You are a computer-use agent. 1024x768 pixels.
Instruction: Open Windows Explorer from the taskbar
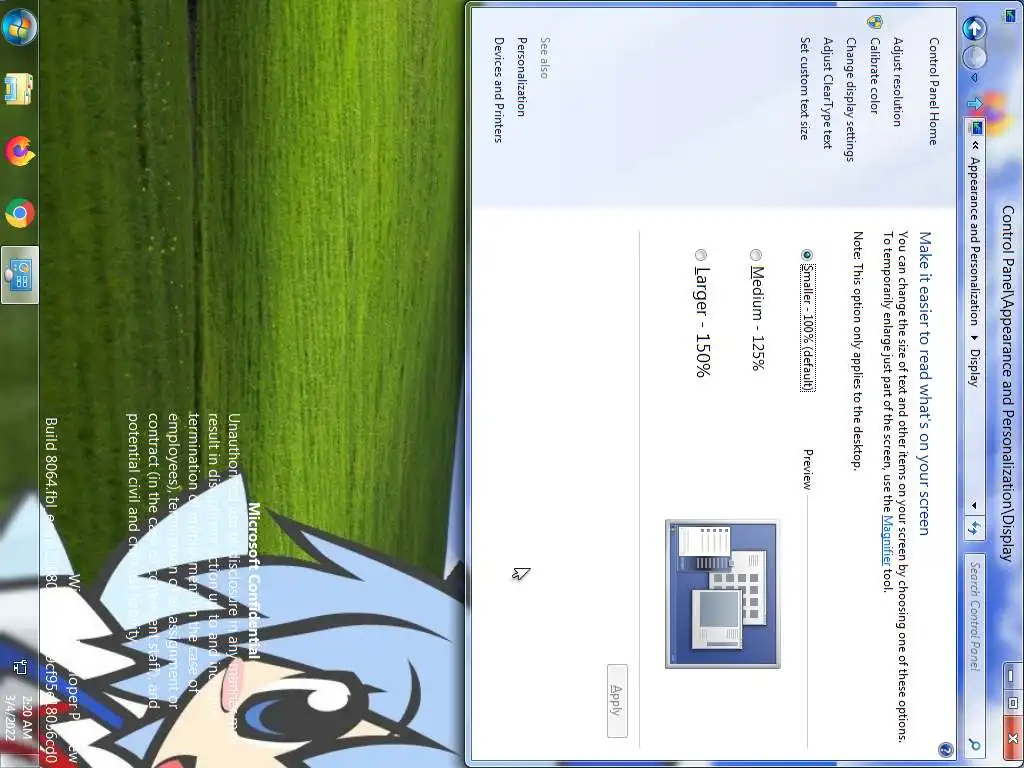[19, 89]
